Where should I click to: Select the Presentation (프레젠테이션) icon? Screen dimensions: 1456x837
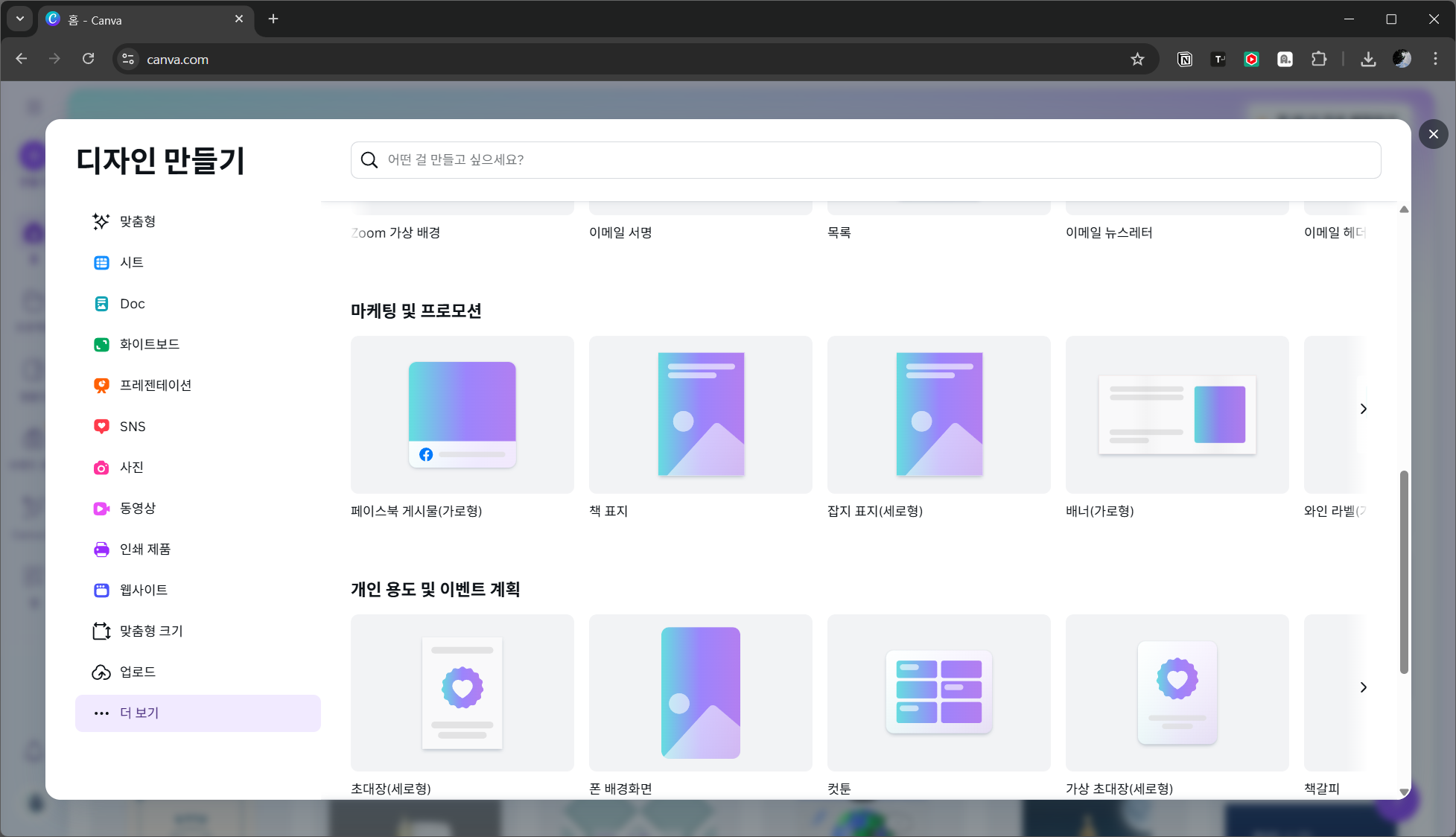point(101,385)
